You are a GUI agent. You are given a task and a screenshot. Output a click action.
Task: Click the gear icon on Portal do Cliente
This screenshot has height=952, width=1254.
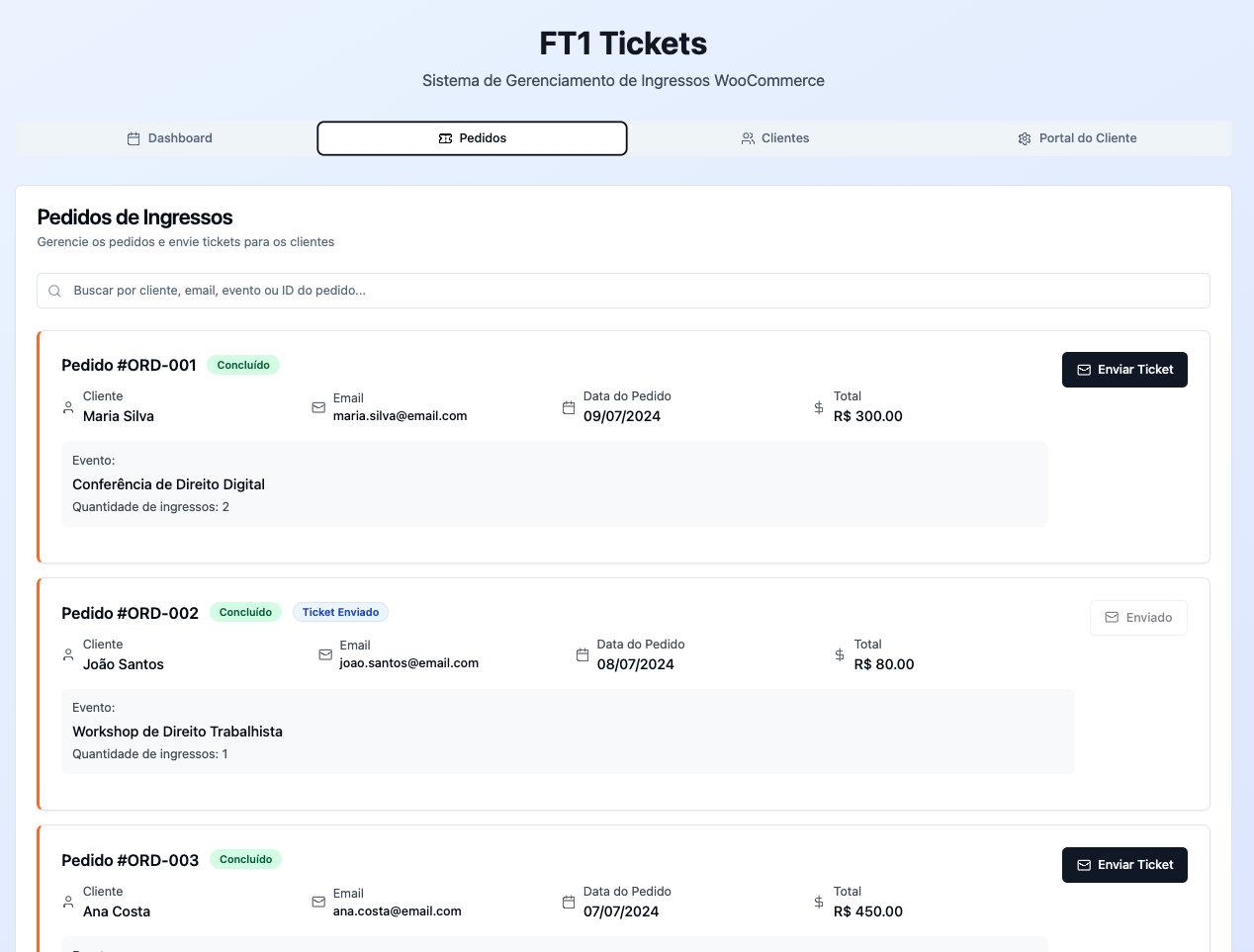click(1025, 138)
